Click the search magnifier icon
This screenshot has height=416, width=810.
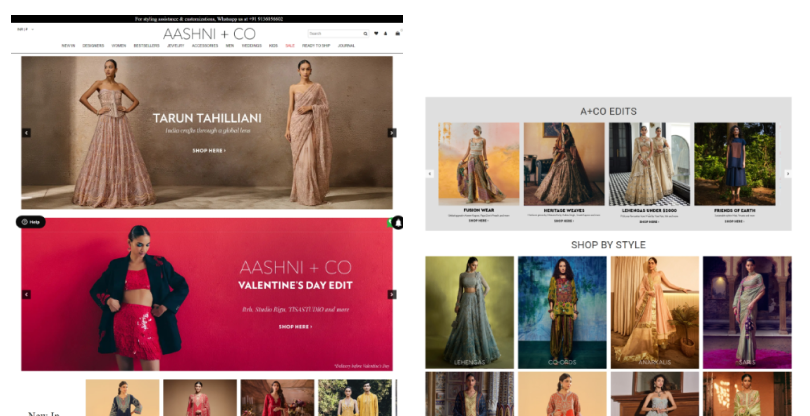365,34
